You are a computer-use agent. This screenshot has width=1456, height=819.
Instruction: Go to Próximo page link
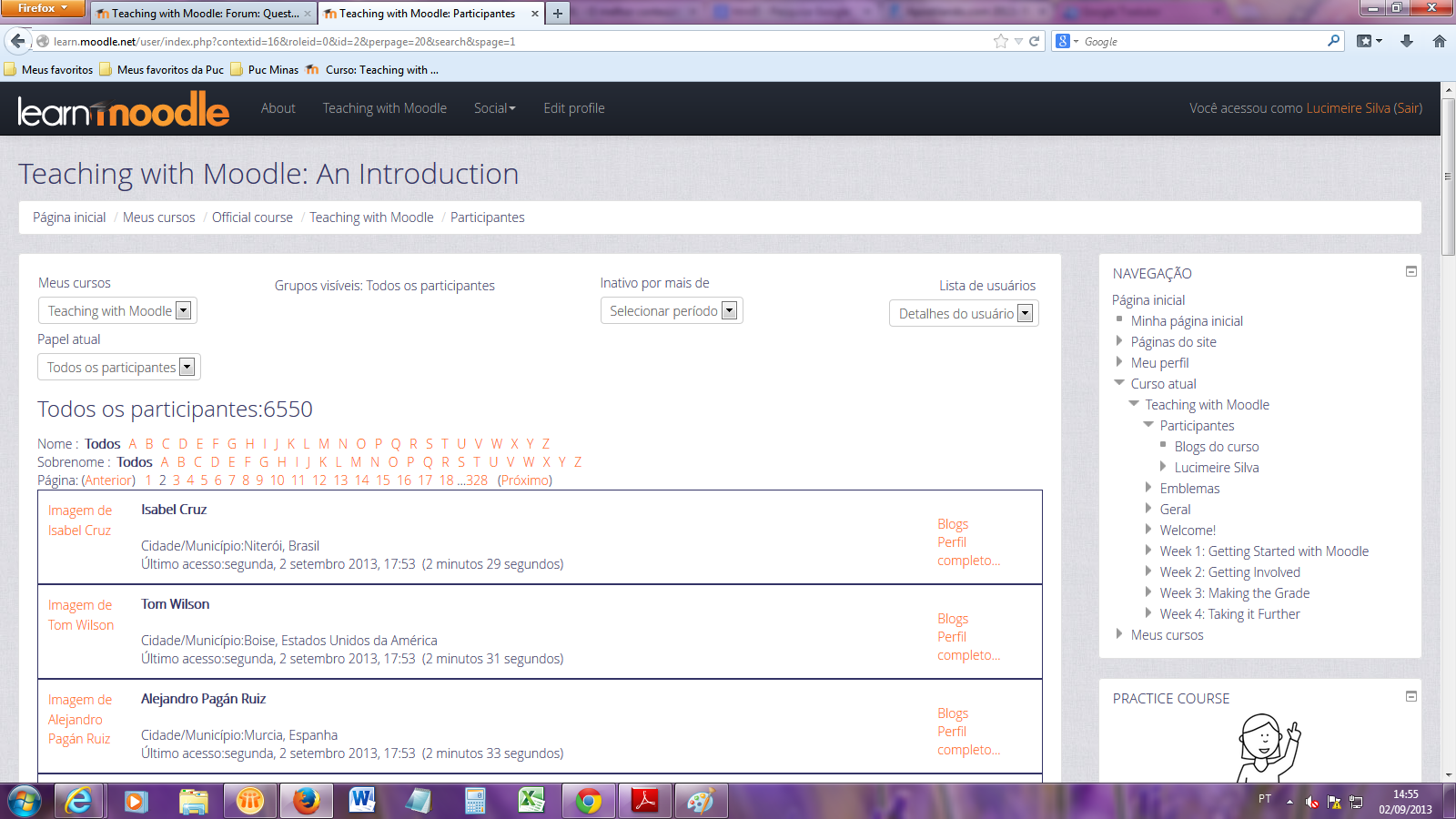pos(525,480)
